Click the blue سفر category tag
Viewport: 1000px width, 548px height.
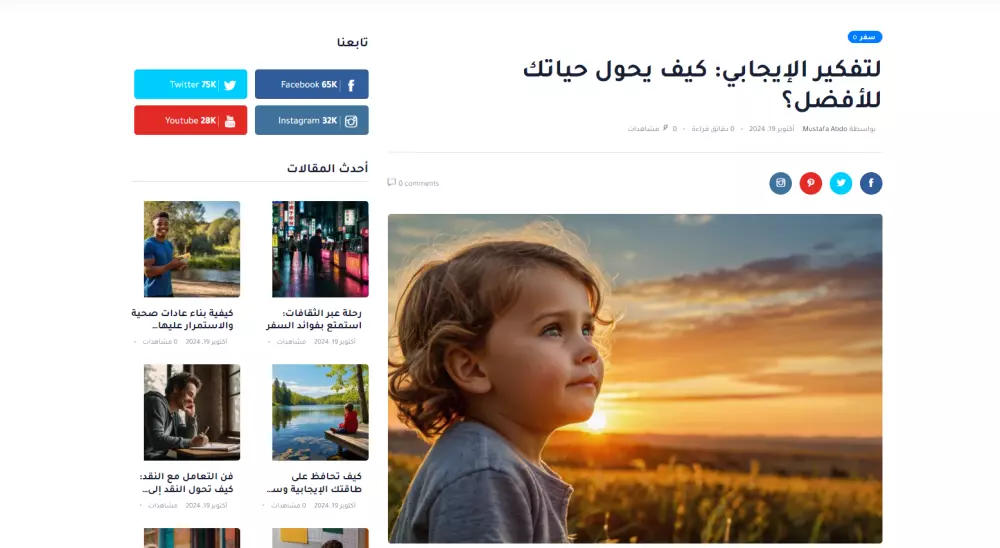tap(865, 37)
